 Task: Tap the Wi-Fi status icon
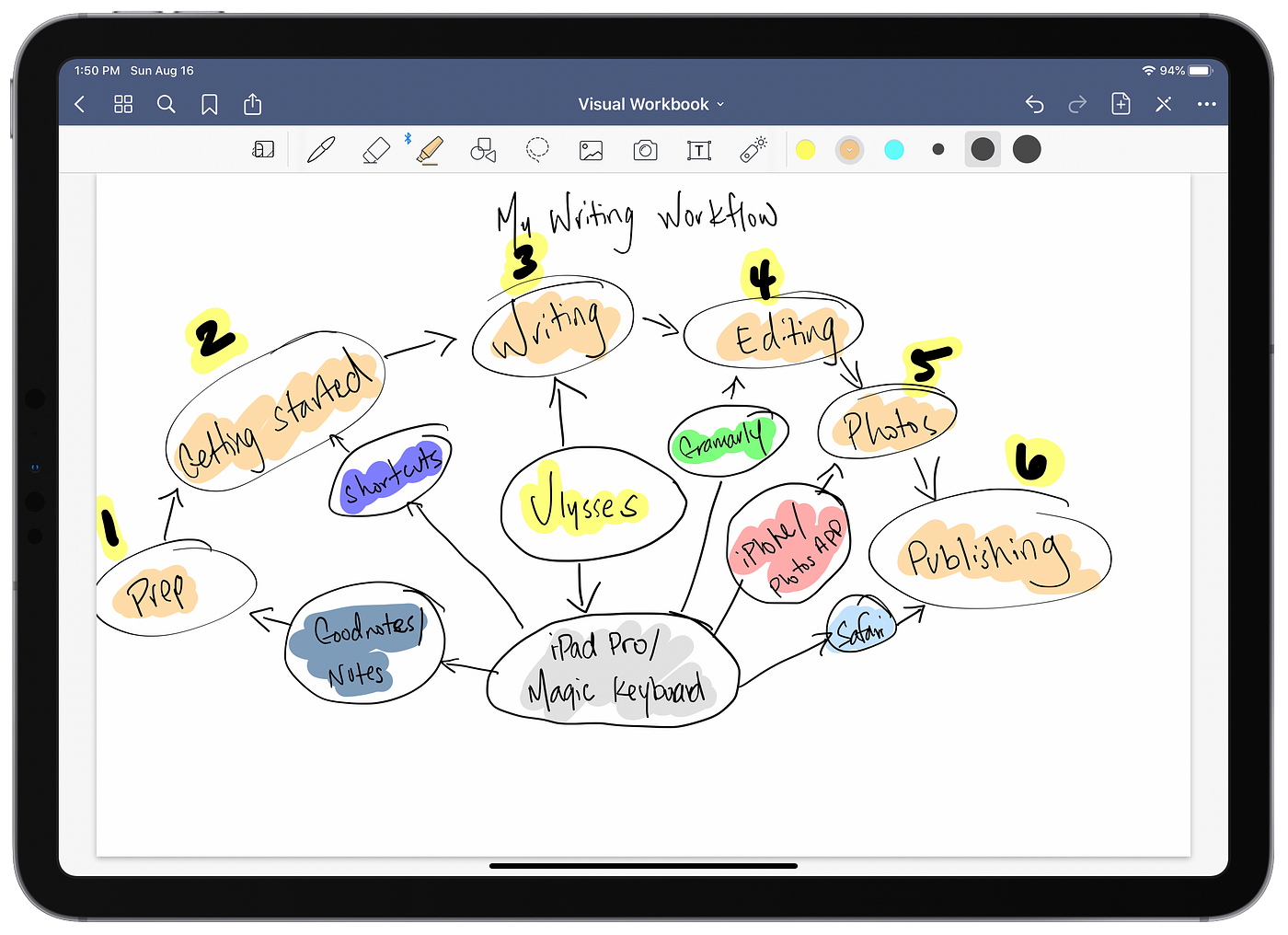(x=1148, y=71)
